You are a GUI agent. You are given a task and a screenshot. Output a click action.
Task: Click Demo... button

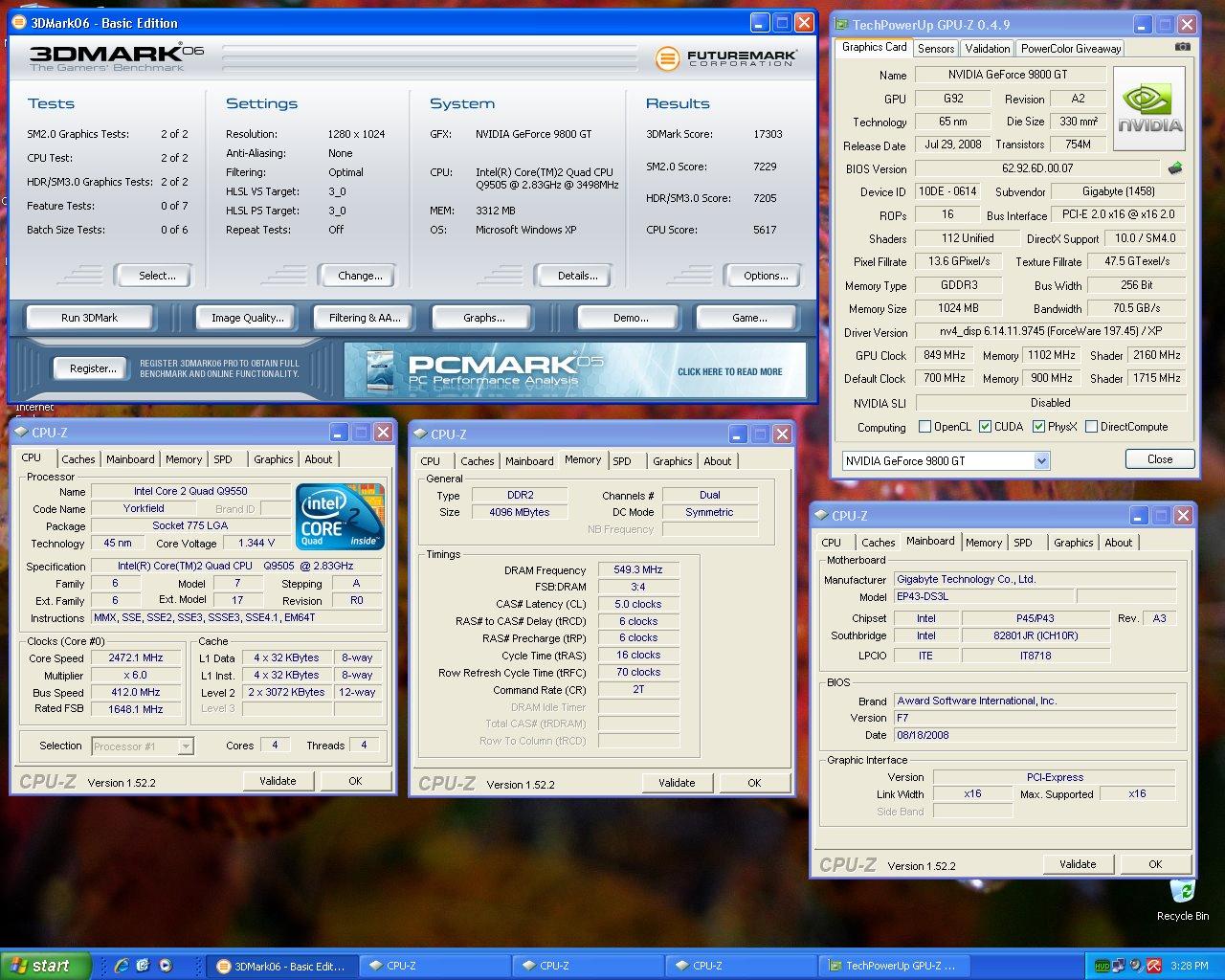click(x=631, y=318)
